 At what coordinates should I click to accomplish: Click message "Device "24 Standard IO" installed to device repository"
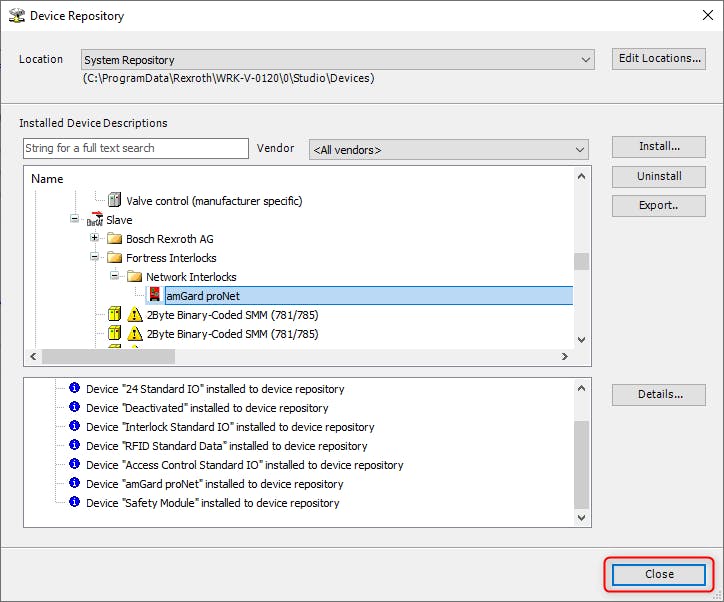click(x=215, y=389)
